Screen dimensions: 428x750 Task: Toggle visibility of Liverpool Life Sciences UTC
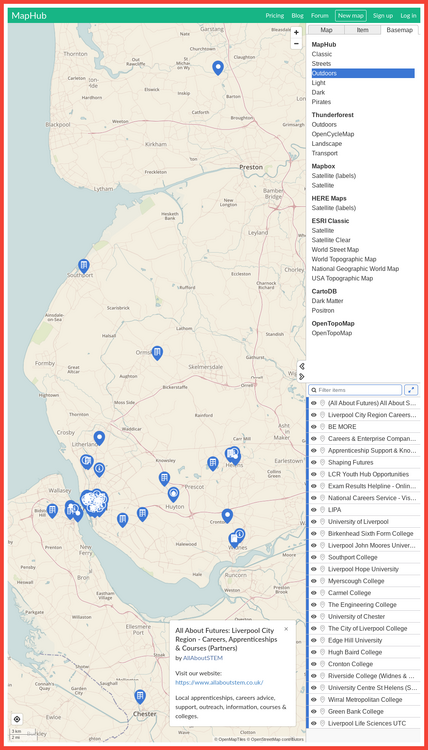314,724
